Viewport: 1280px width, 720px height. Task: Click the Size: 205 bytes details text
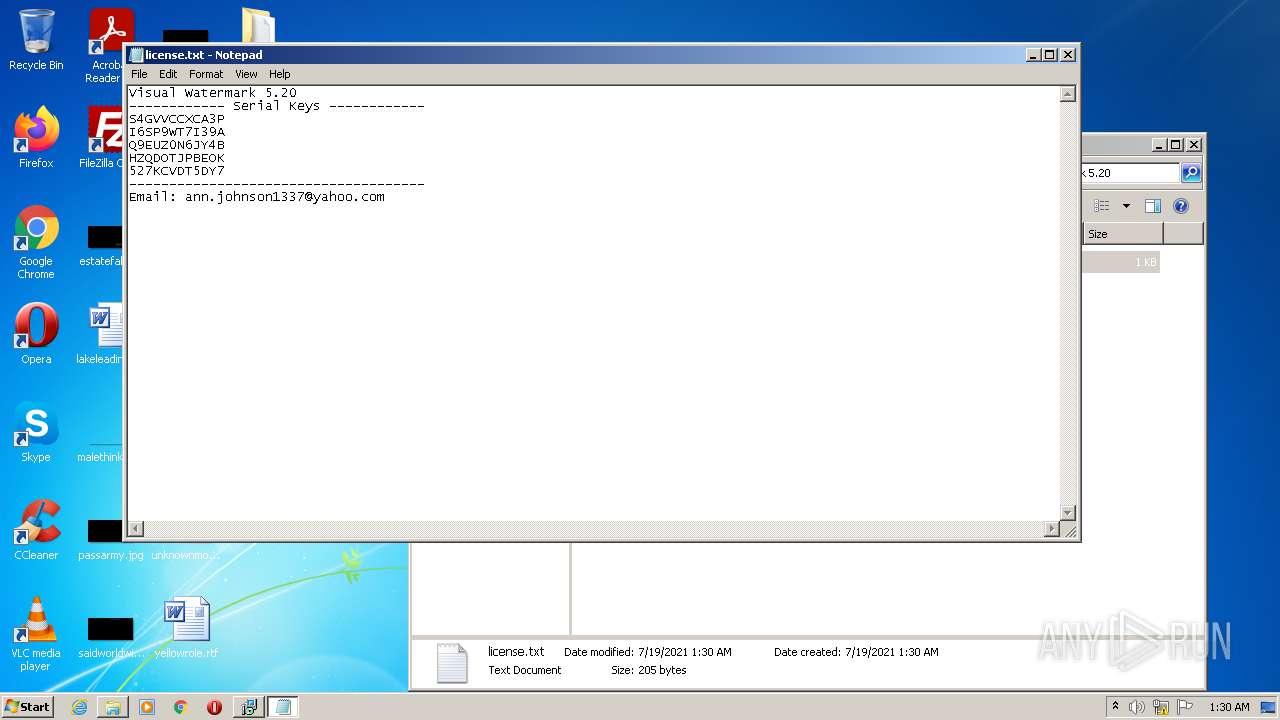649,670
